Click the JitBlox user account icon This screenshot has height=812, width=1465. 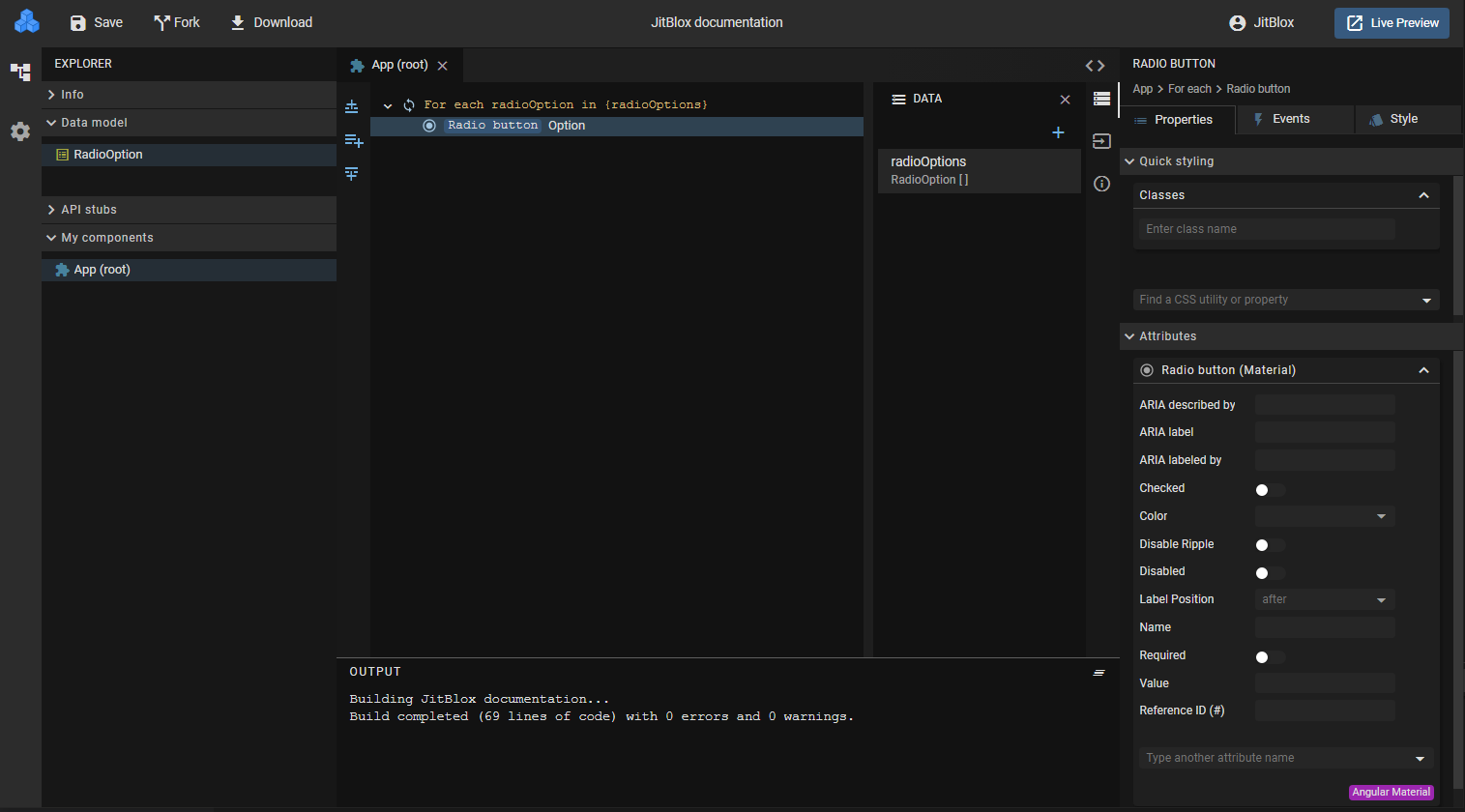(x=1237, y=22)
